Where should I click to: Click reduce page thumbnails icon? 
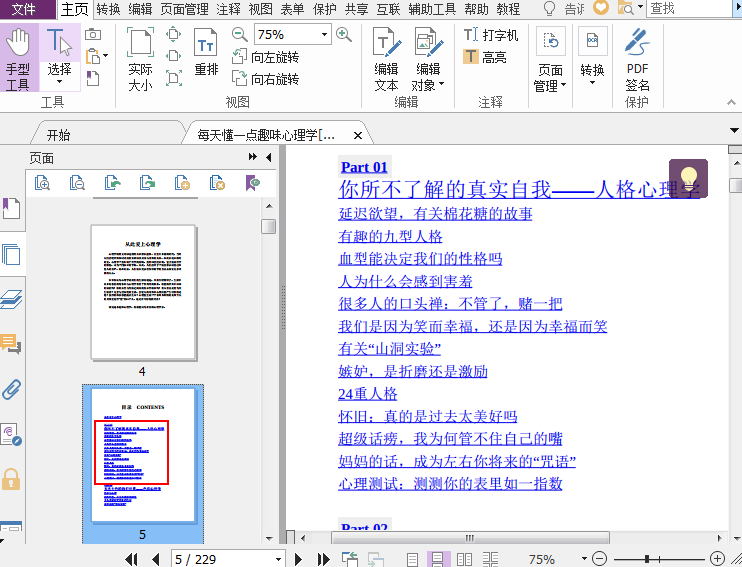(77, 183)
